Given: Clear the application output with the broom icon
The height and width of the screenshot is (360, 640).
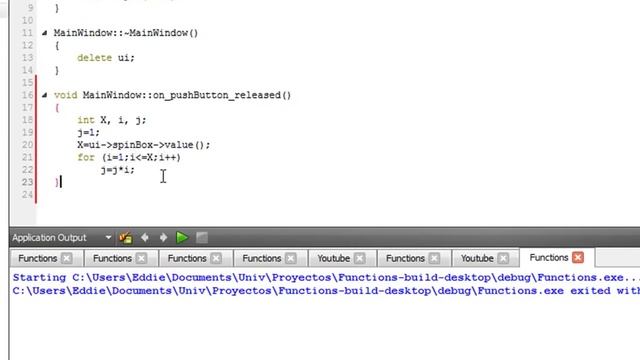Looking at the screenshot, I should pyautogui.click(x=126, y=238).
